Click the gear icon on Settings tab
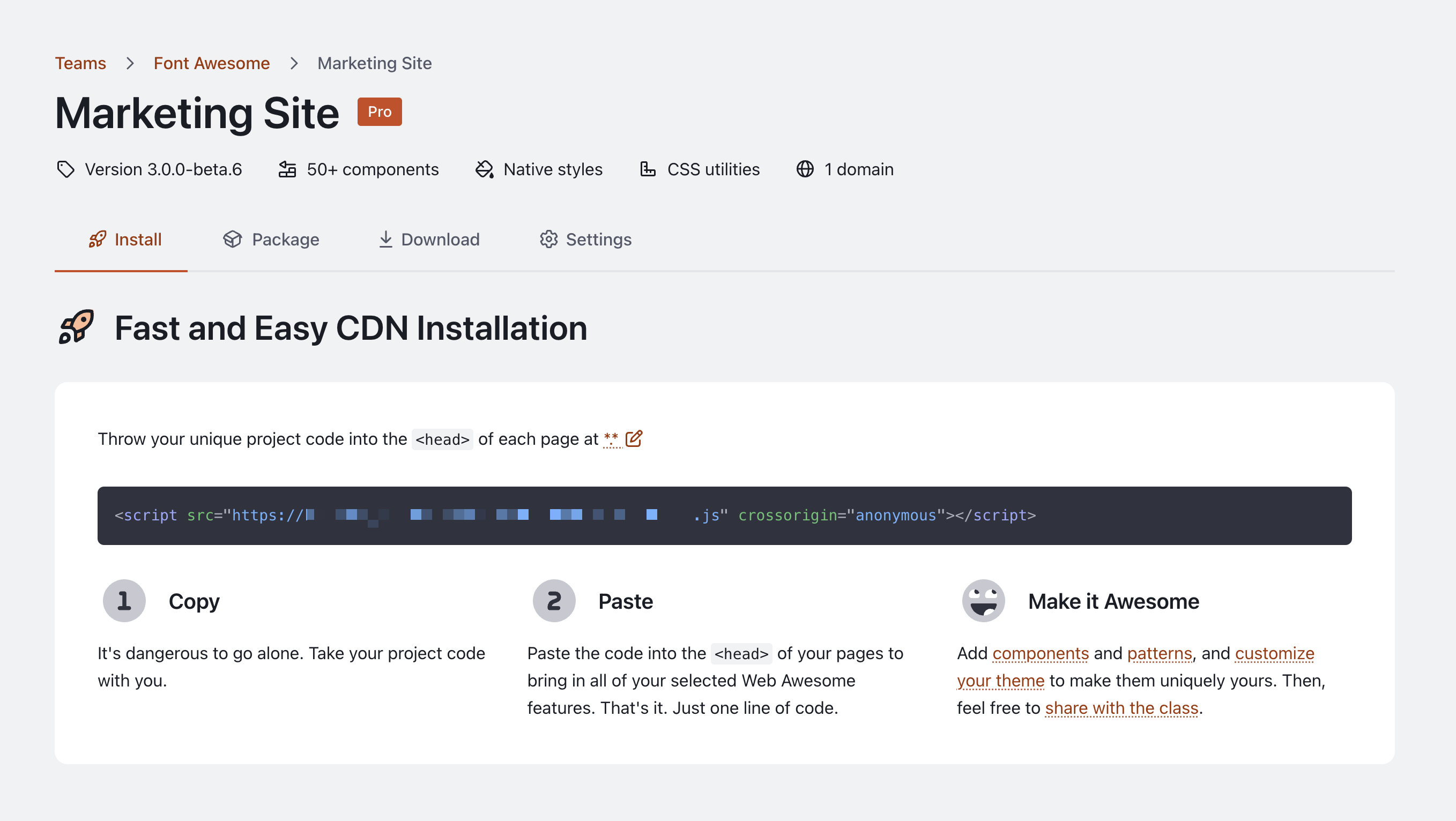 [x=548, y=240]
